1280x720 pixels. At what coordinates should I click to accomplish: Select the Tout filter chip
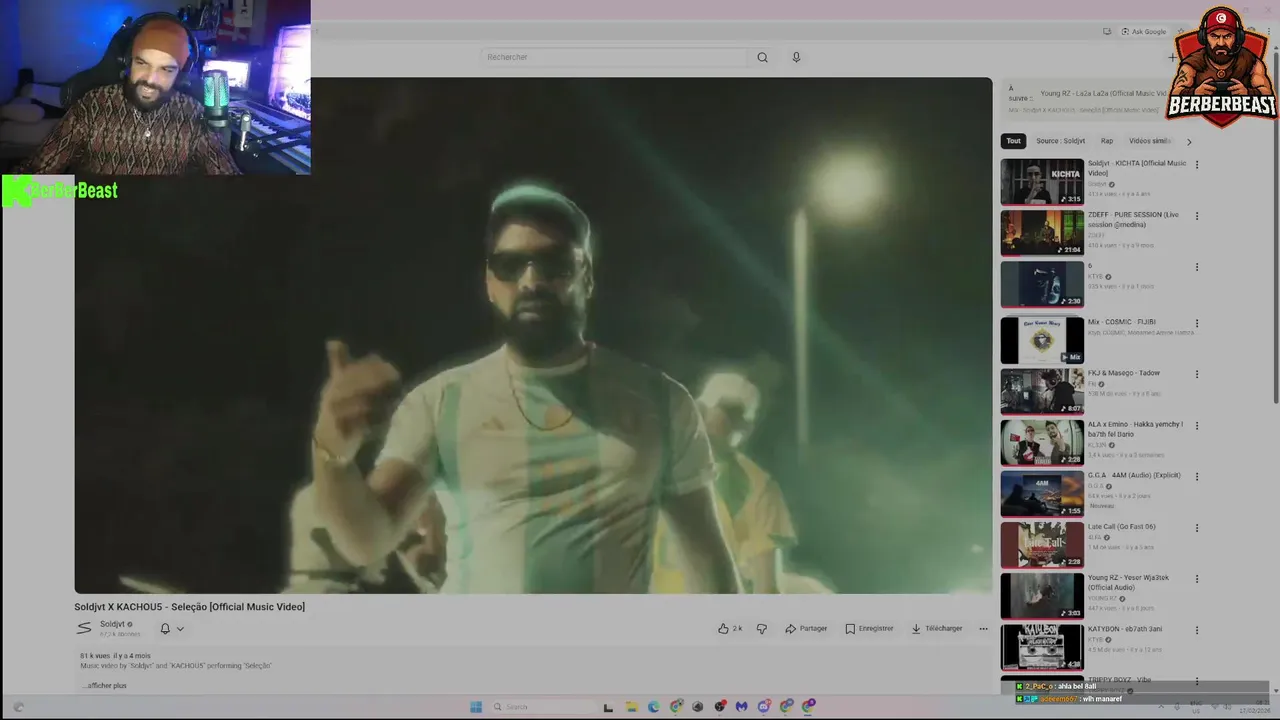(1014, 141)
